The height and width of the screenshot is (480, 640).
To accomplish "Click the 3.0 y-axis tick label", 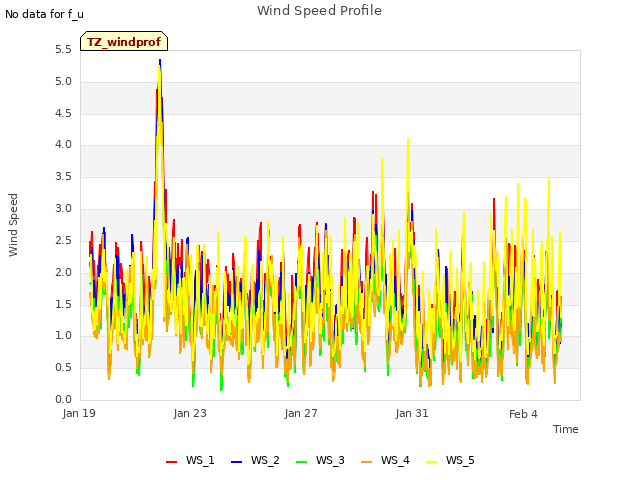I will [63, 209].
